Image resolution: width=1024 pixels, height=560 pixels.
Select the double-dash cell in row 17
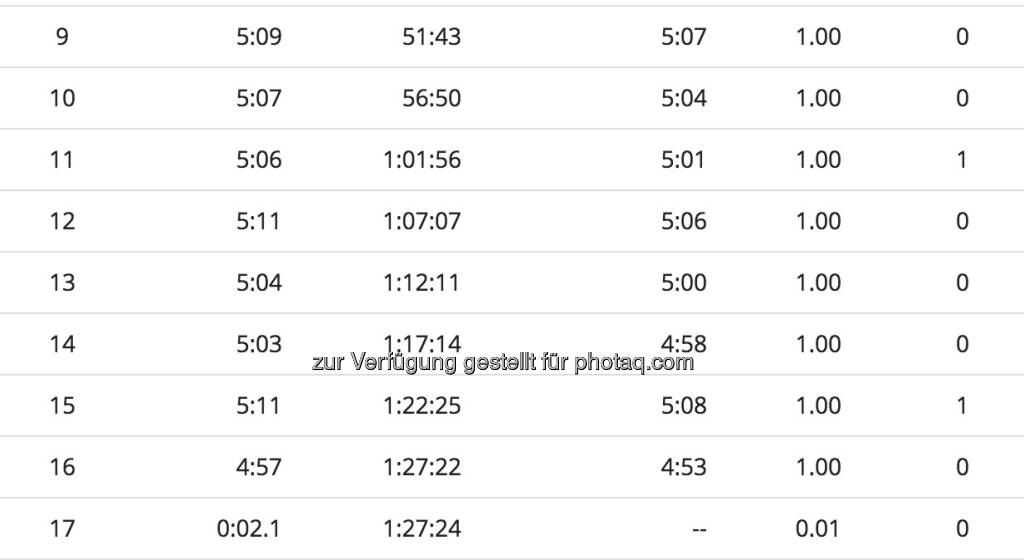tap(699, 529)
